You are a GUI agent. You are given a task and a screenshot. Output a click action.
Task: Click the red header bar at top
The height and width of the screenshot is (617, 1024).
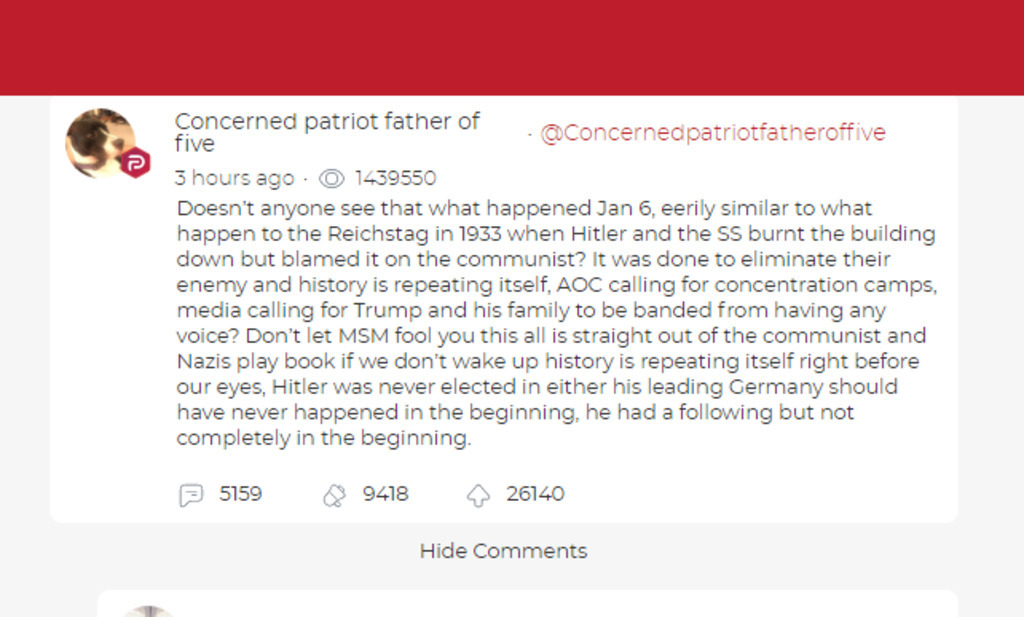(512, 47)
